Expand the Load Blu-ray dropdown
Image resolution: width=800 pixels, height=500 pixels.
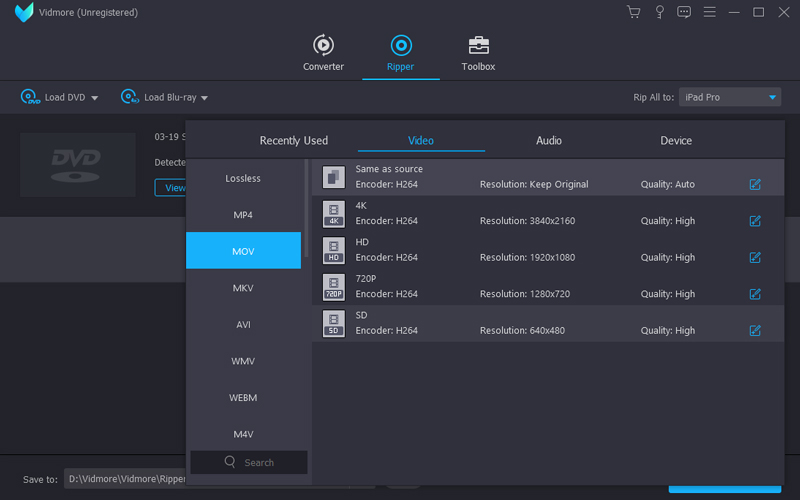(x=204, y=98)
